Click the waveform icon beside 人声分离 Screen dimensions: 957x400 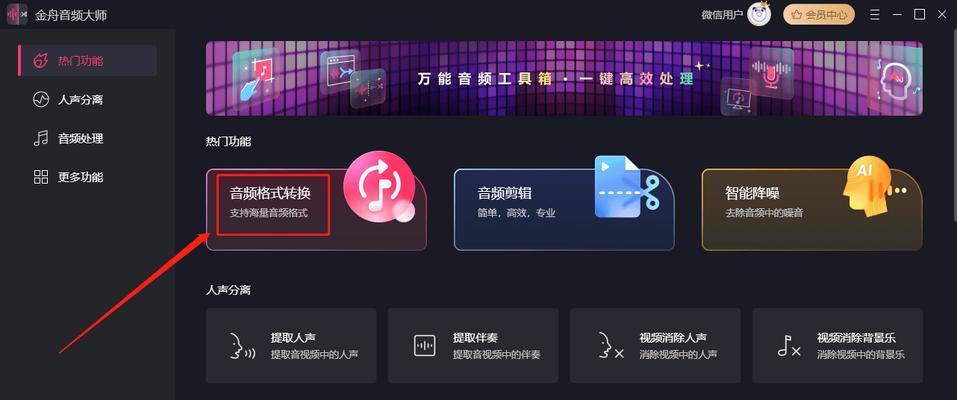pos(41,100)
